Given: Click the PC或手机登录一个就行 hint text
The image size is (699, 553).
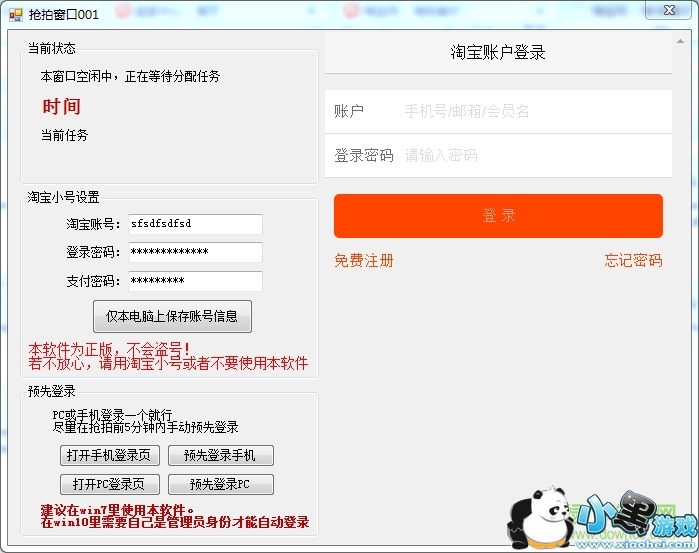Looking at the screenshot, I should click(x=112, y=415).
